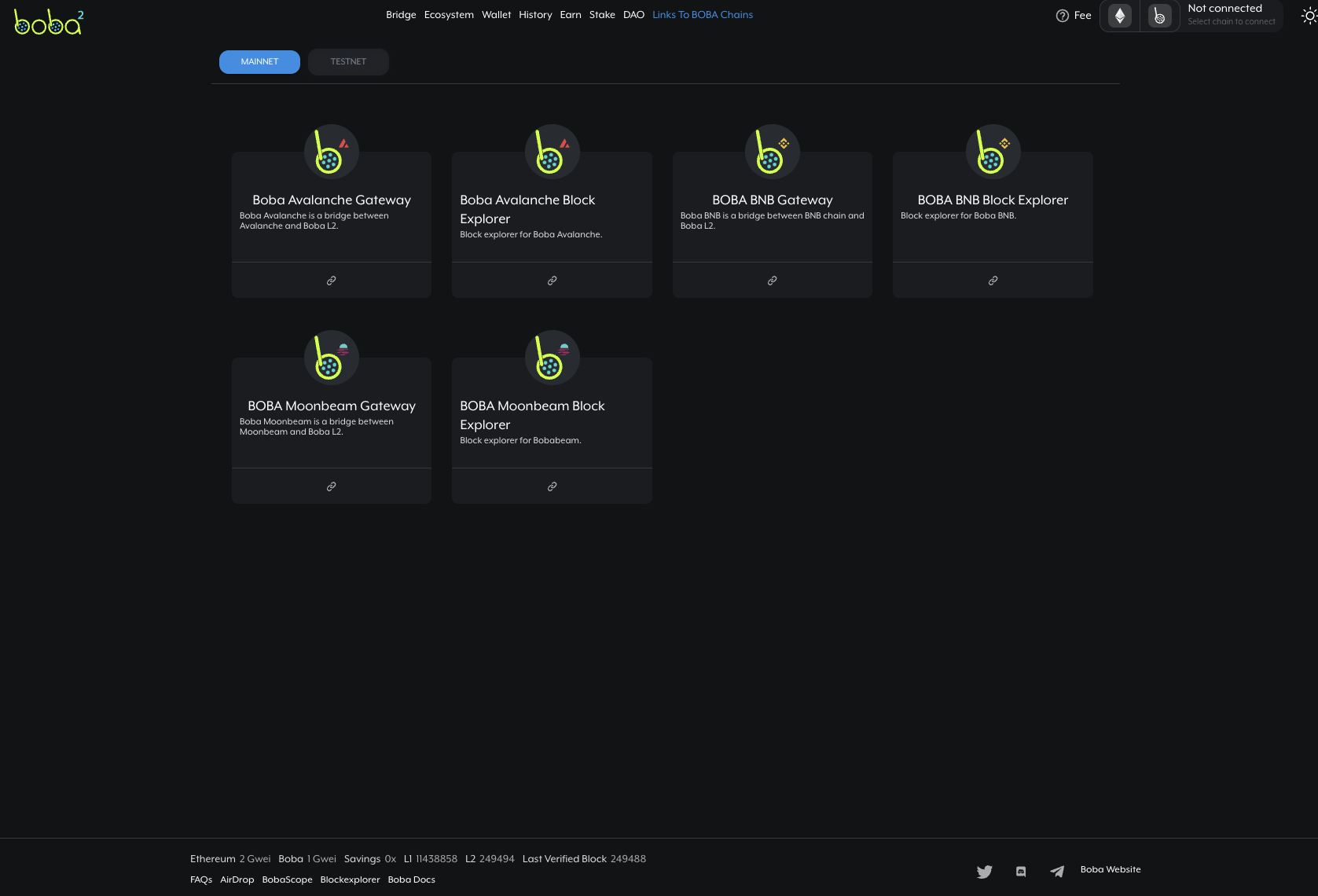1318x896 pixels.
Task: Open BOBA Moonbeam Block Explorer link icon
Action: click(x=553, y=487)
